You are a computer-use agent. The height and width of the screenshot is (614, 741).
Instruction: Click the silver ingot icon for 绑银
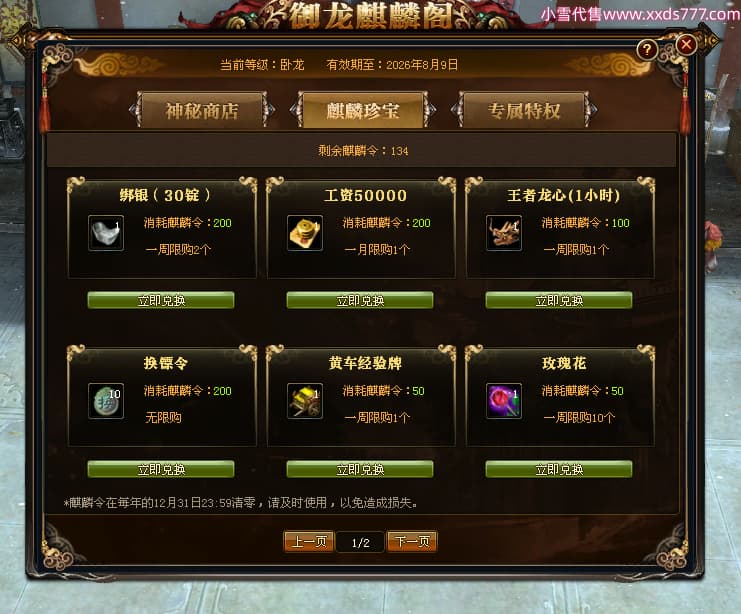pos(106,233)
